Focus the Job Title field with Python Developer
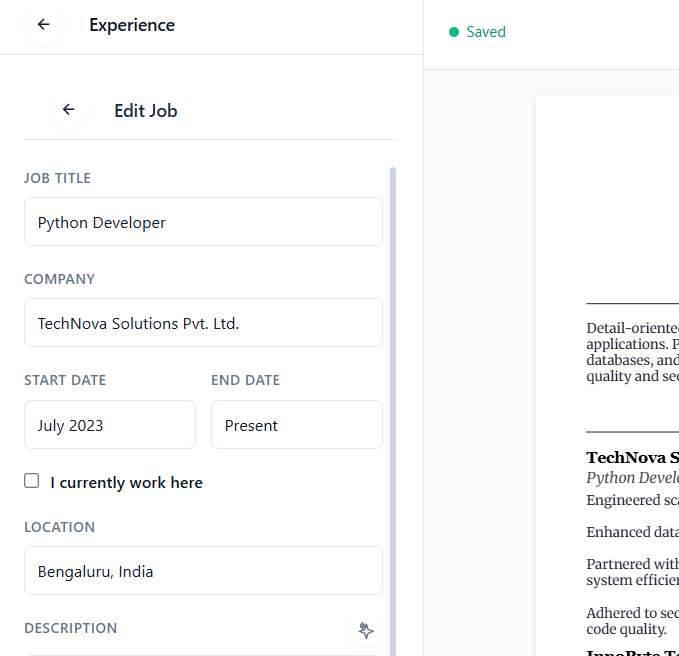 [203, 222]
